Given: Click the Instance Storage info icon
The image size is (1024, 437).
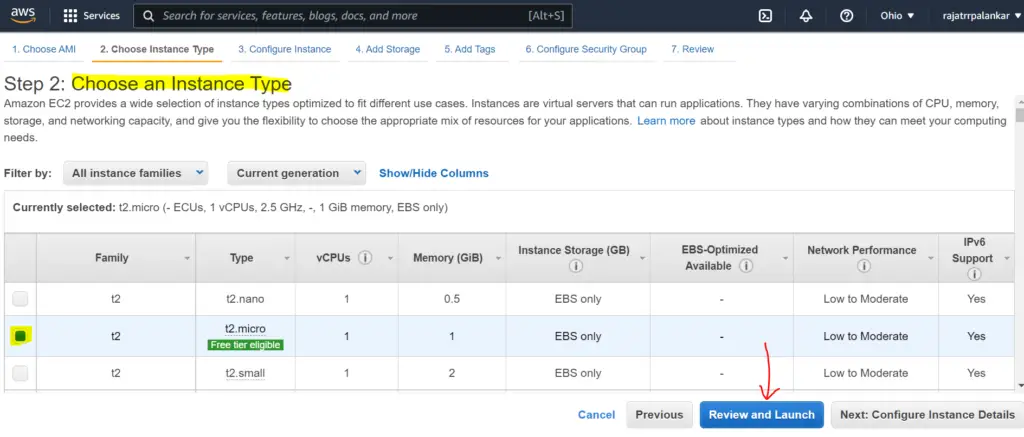Looking at the screenshot, I should coord(576,267).
